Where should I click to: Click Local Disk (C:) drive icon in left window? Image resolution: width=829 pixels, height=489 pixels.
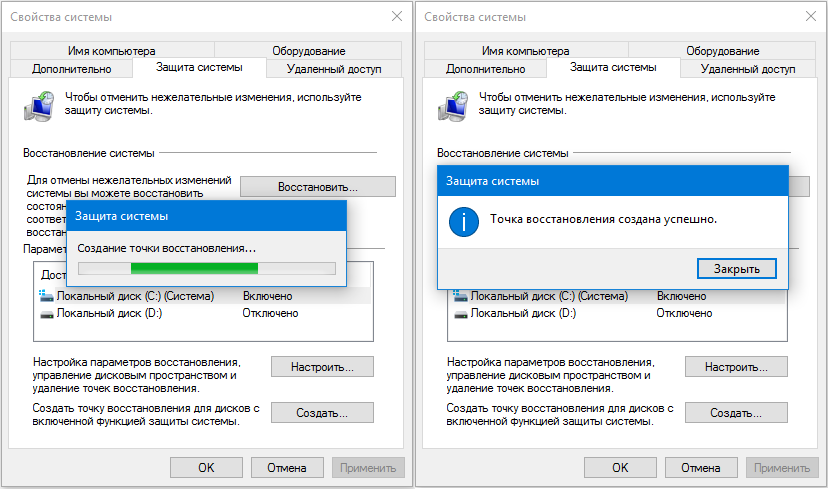pyautogui.click(x=46, y=297)
